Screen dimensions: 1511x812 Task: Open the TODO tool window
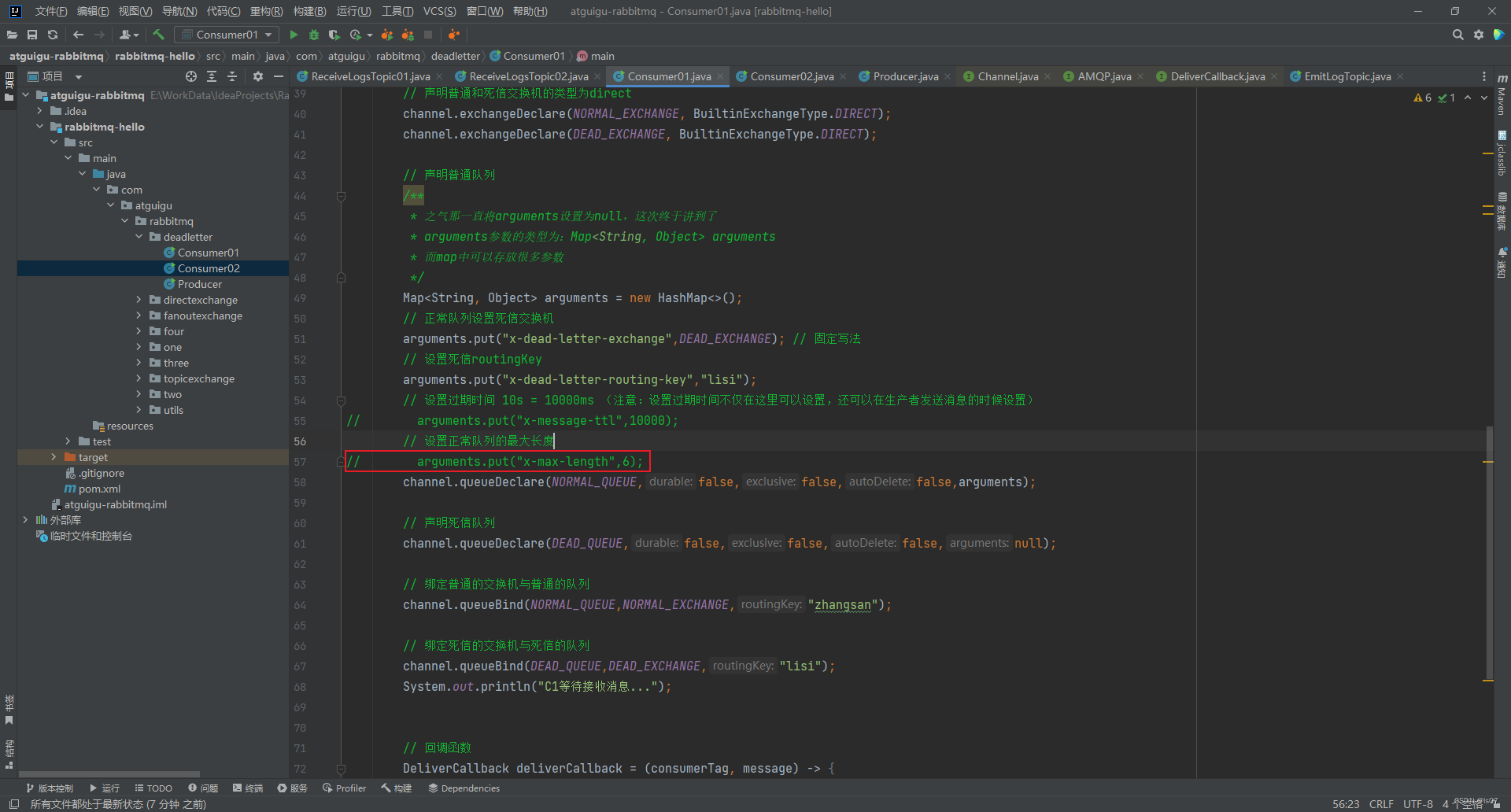tap(153, 788)
